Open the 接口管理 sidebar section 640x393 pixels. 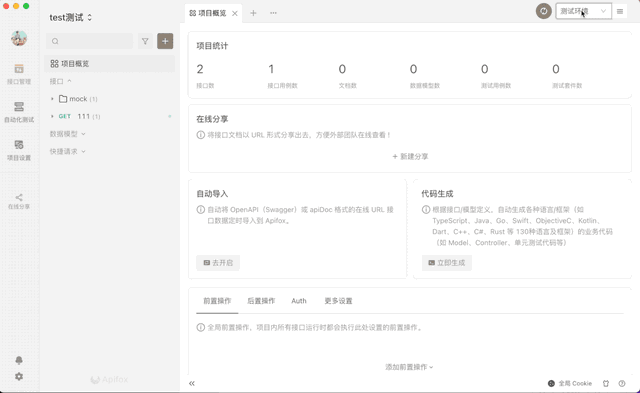[x=19, y=74]
